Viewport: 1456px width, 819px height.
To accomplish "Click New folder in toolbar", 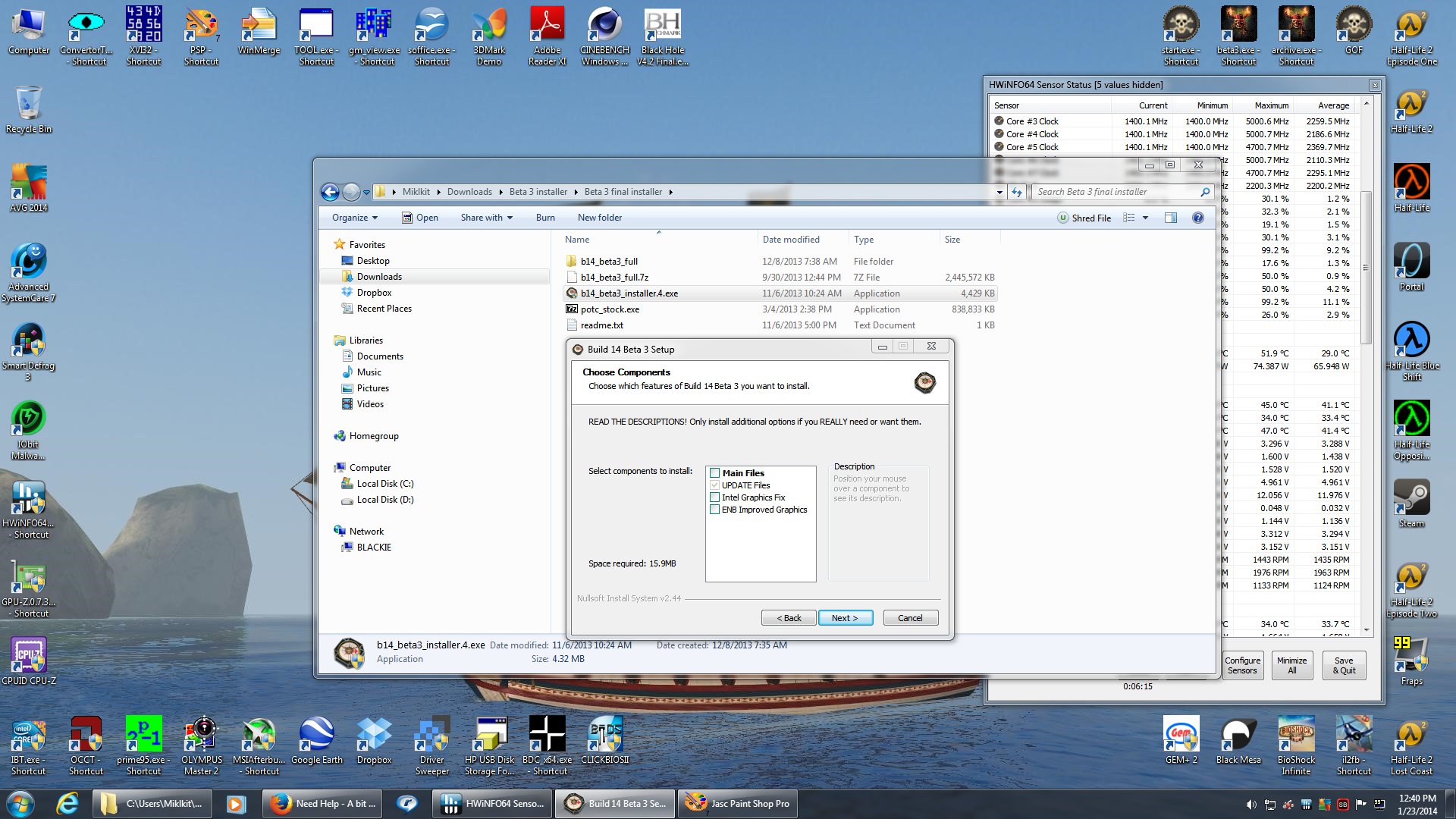I will coord(599,218).
